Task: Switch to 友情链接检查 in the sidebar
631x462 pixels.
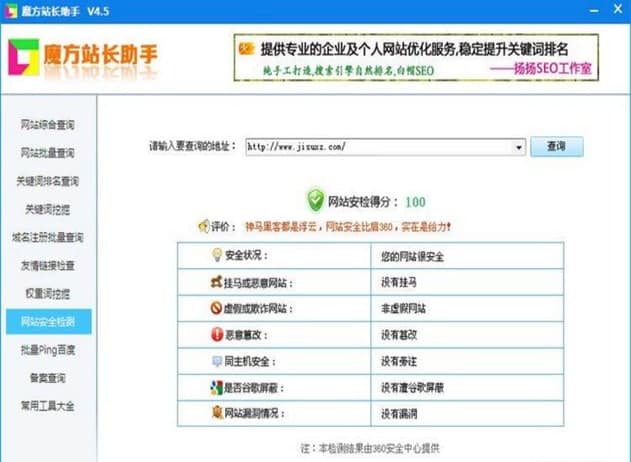Action: point(47,266)
